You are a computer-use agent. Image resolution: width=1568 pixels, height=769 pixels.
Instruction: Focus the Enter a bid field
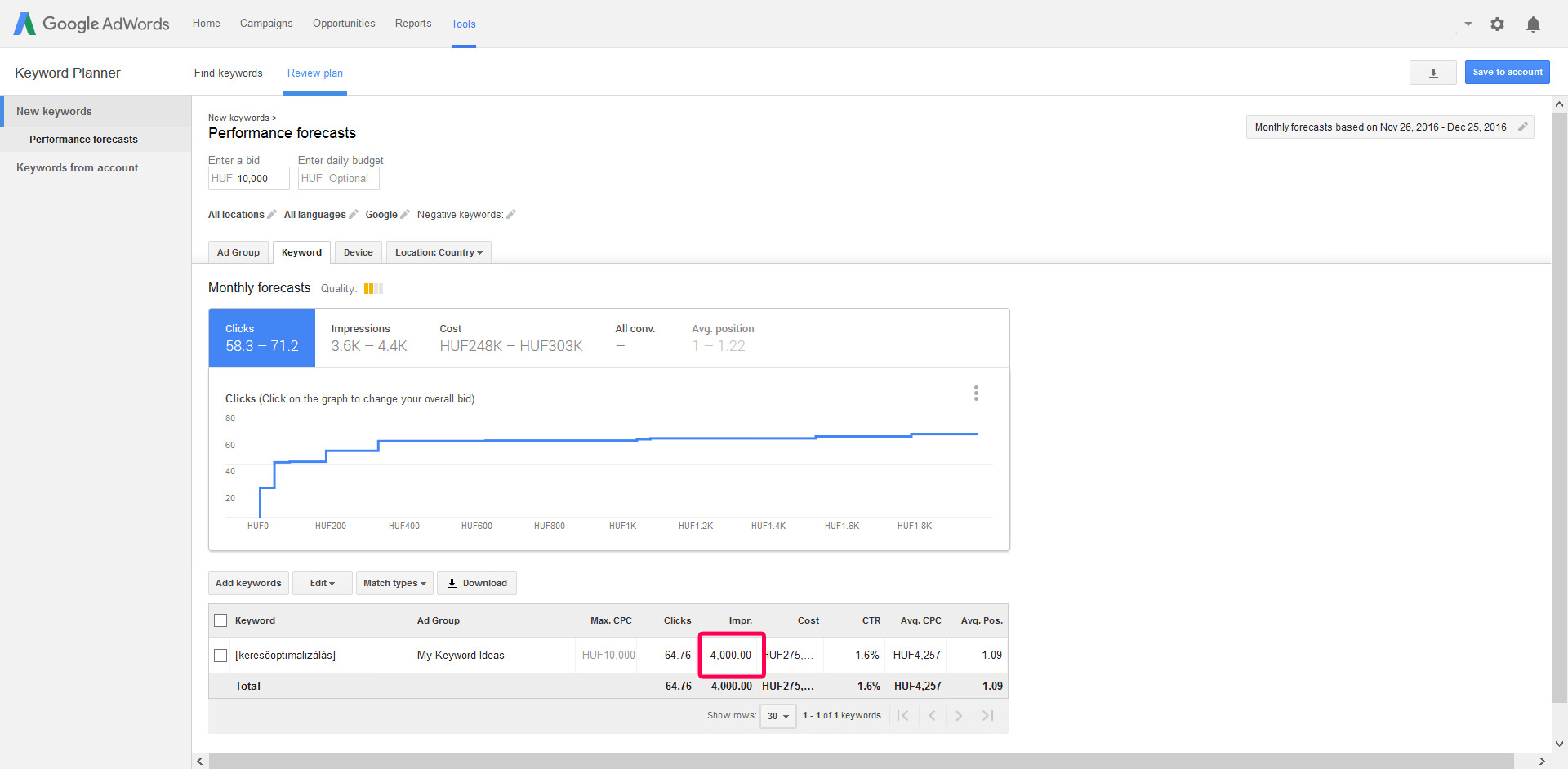[x=249, y=178]
